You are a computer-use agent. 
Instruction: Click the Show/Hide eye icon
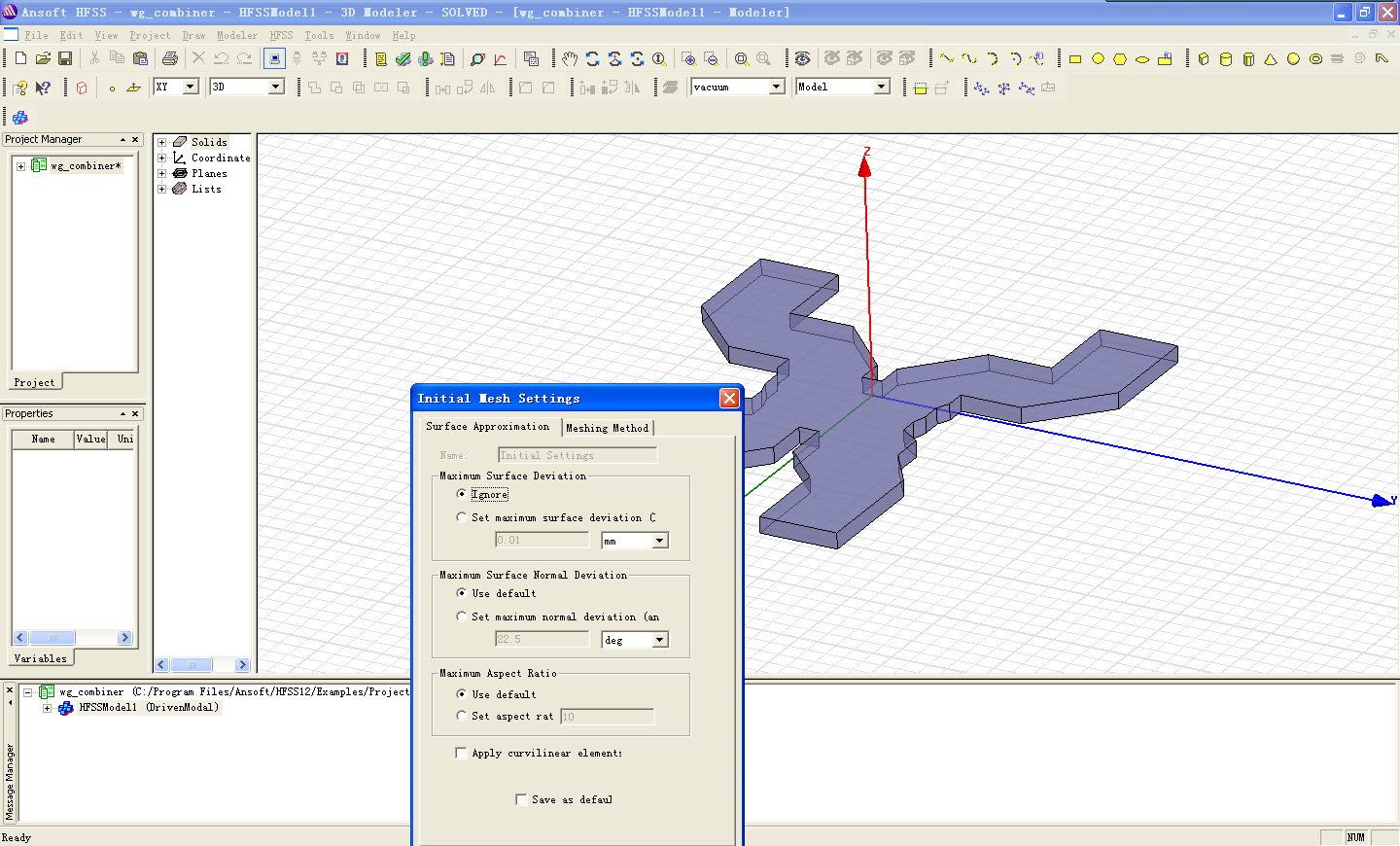[802, 58]
